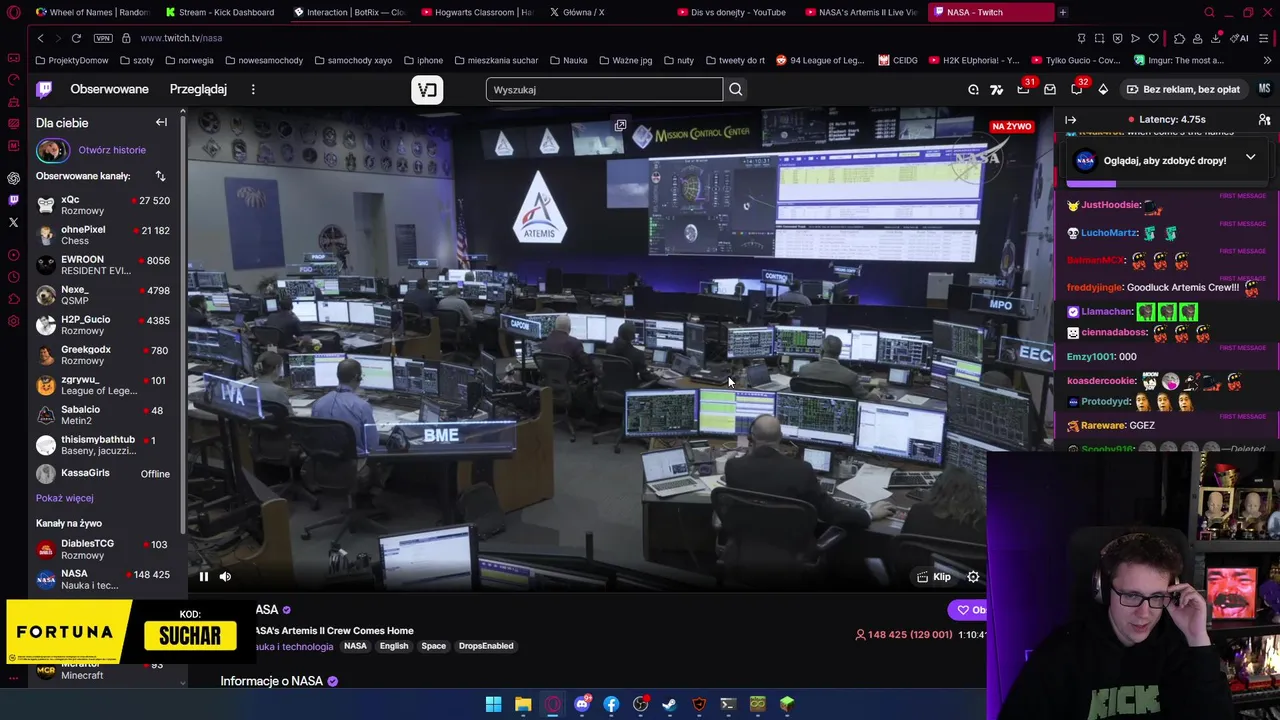Click username freddyjingle in chat

(x=1094, y=288)
